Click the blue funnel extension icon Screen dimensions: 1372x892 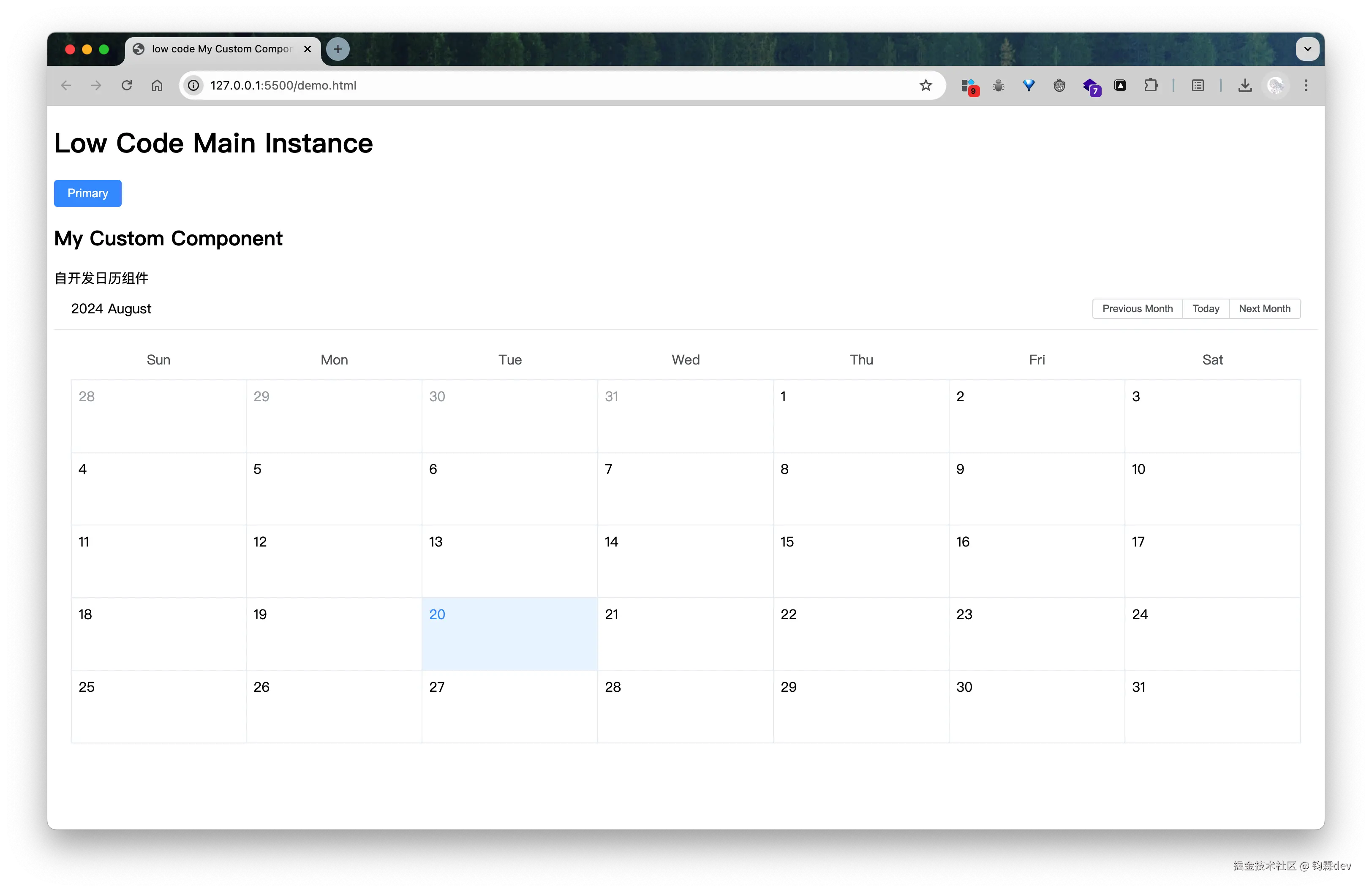pos(1029,85)
